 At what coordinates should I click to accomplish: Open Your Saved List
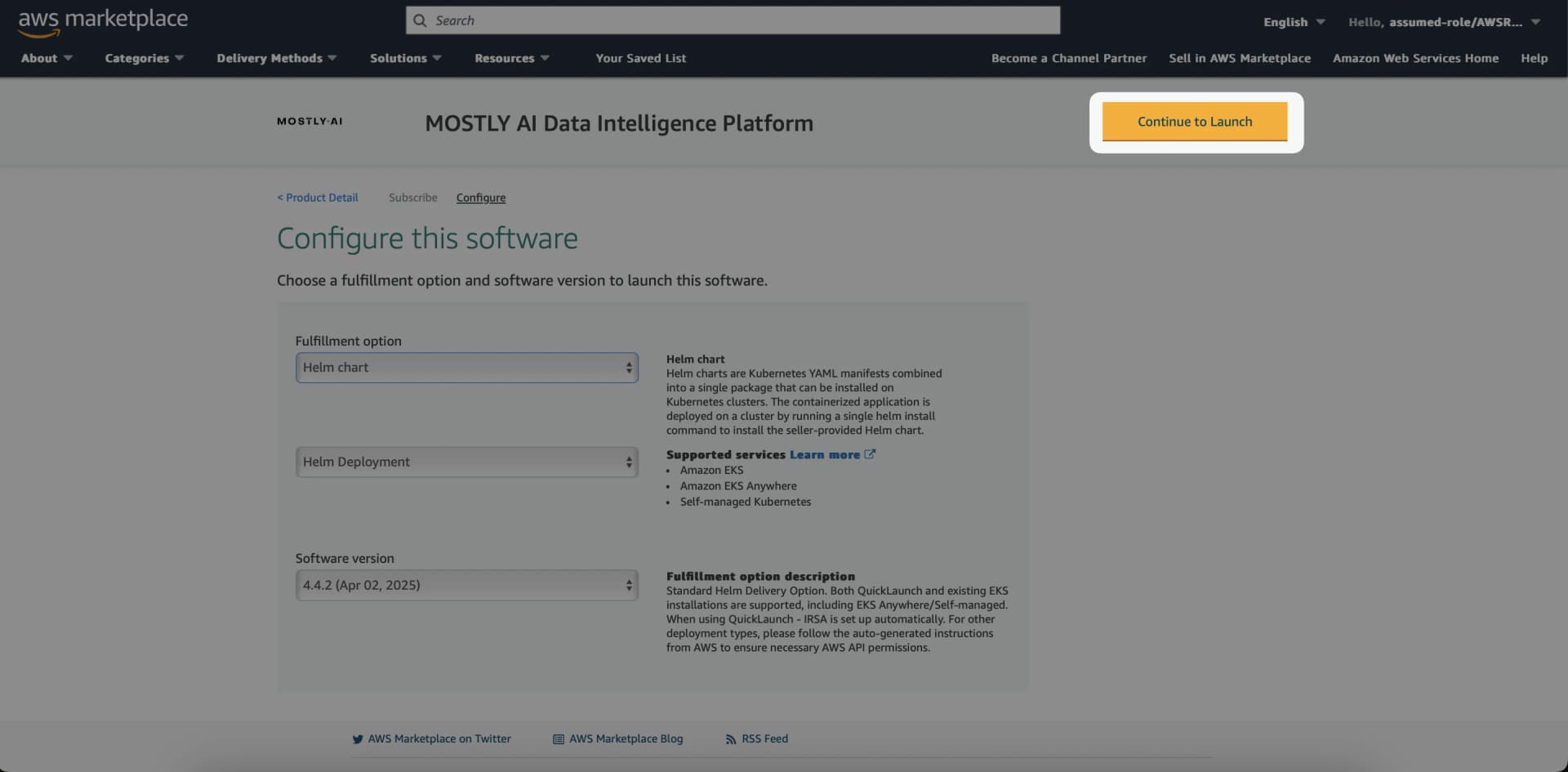[641, 58]
